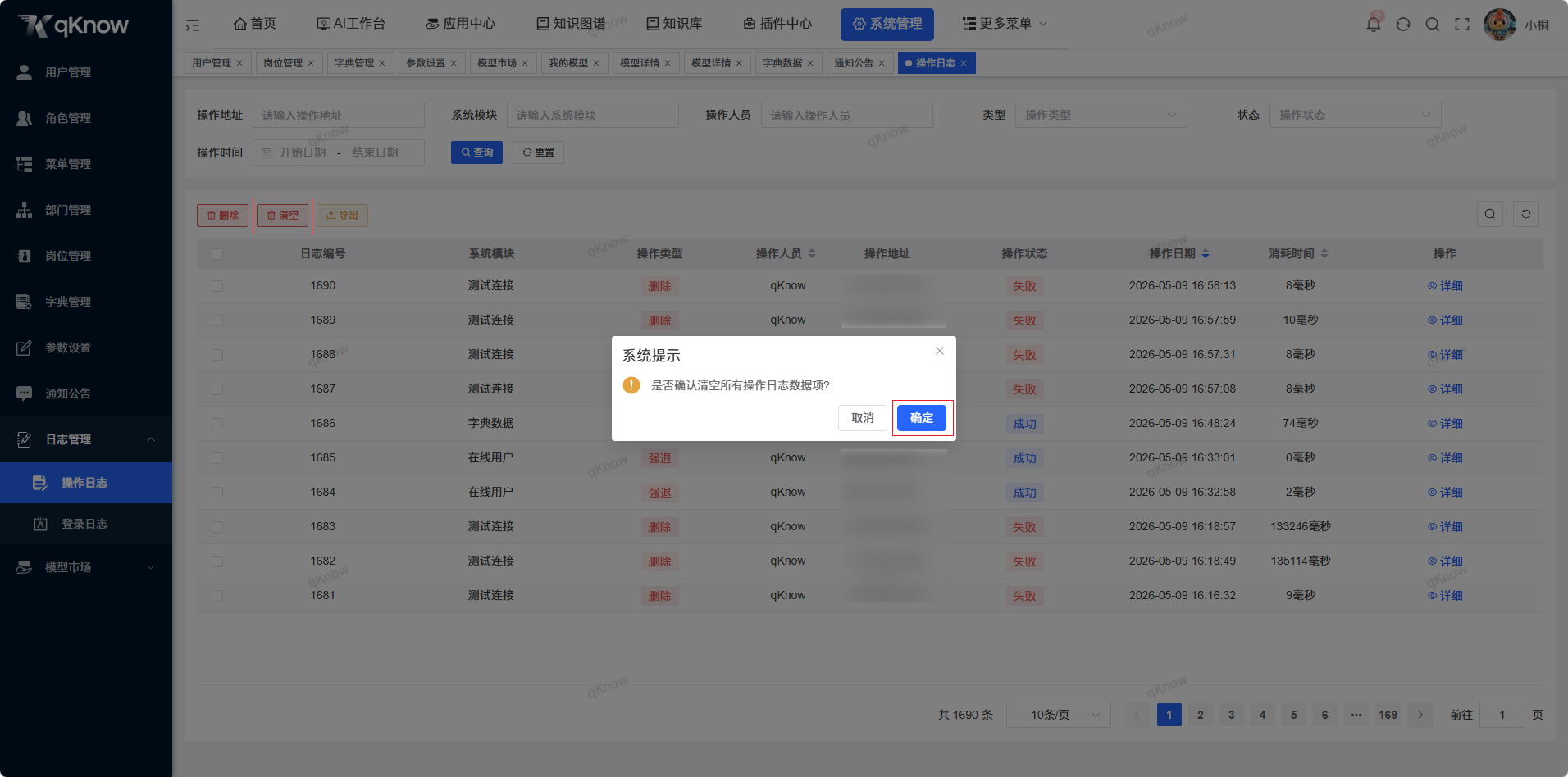
Task: Check the row 1690 checkbox
Action: coord(217,286)
